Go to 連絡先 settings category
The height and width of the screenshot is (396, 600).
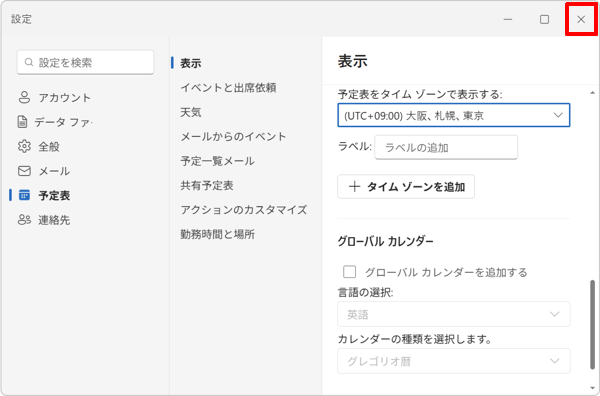coord(54,220)
